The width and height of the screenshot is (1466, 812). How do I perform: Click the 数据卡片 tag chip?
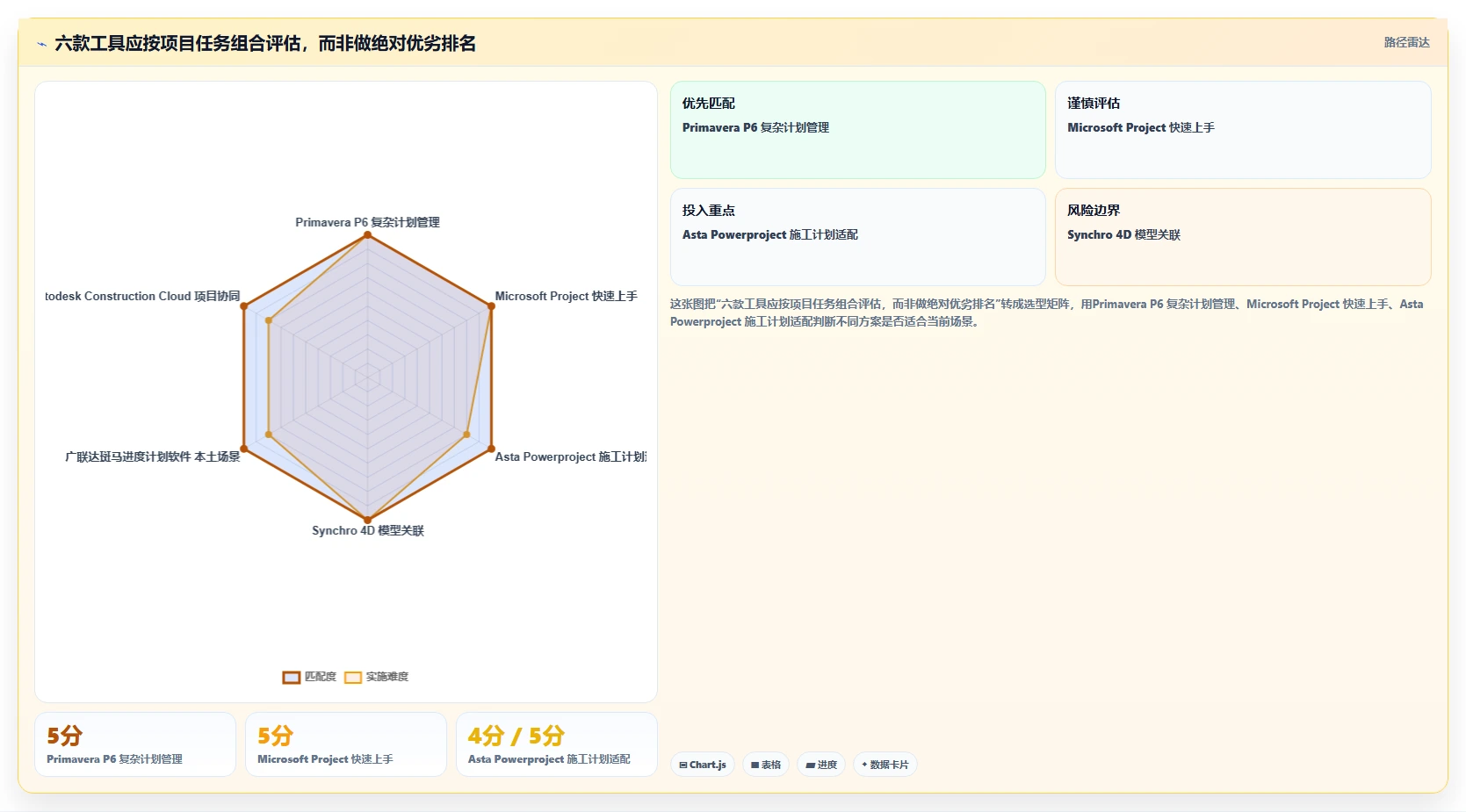[885, 765]
